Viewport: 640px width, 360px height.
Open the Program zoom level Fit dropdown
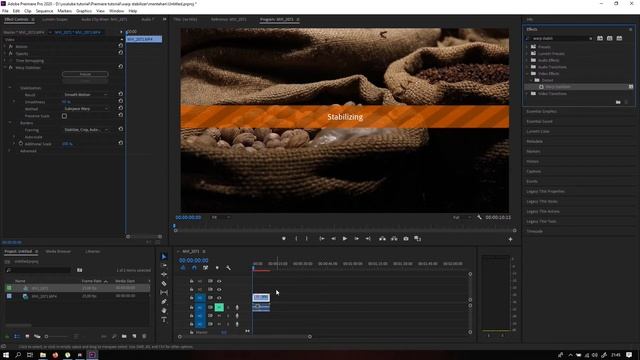(x=221, y=218)
